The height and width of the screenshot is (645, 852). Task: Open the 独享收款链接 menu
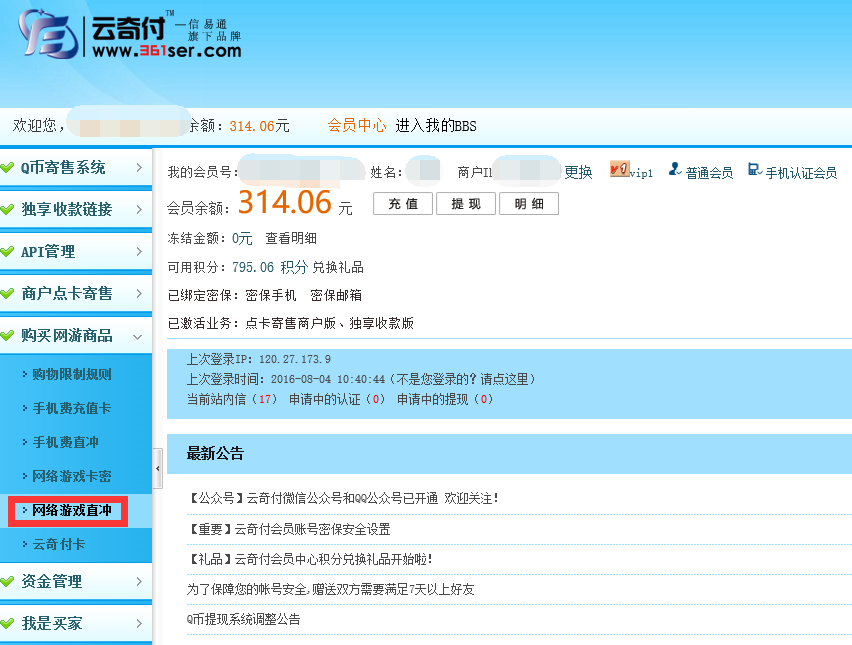point(76,209)
